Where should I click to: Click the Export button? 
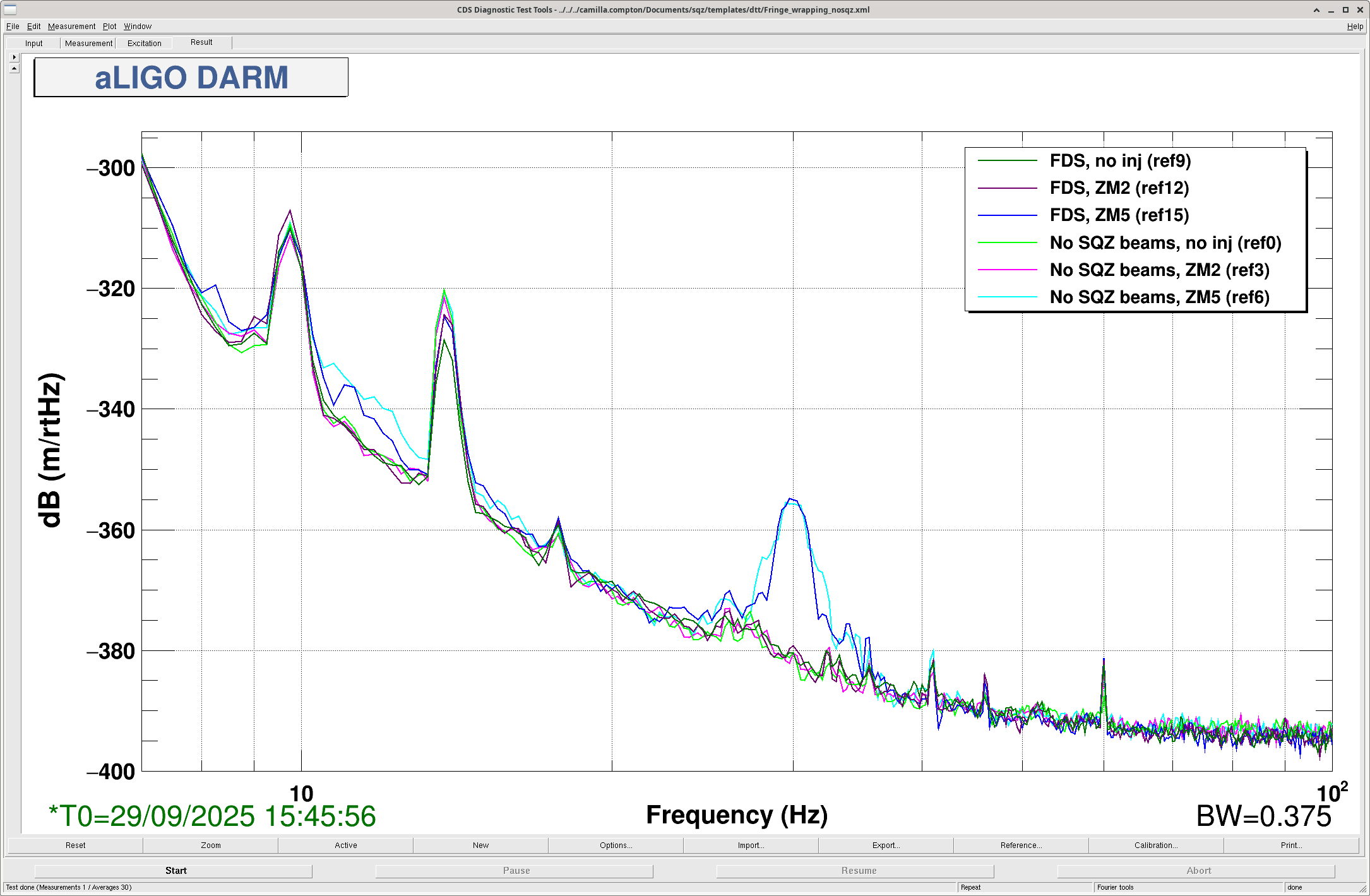pos(886,845)
